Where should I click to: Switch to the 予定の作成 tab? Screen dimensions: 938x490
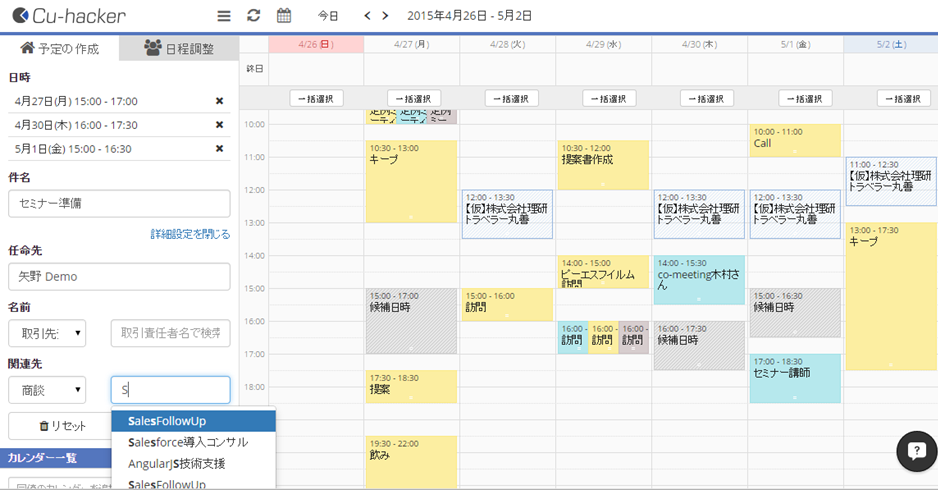tap(60, 48)
